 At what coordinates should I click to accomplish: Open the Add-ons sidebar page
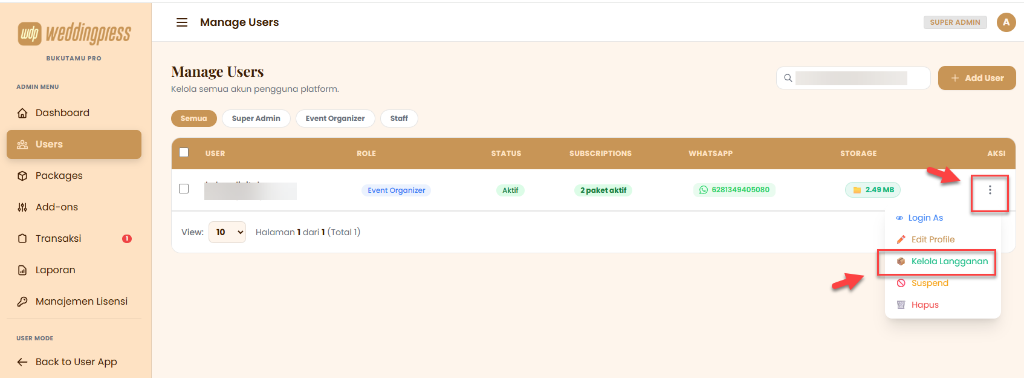74,207
